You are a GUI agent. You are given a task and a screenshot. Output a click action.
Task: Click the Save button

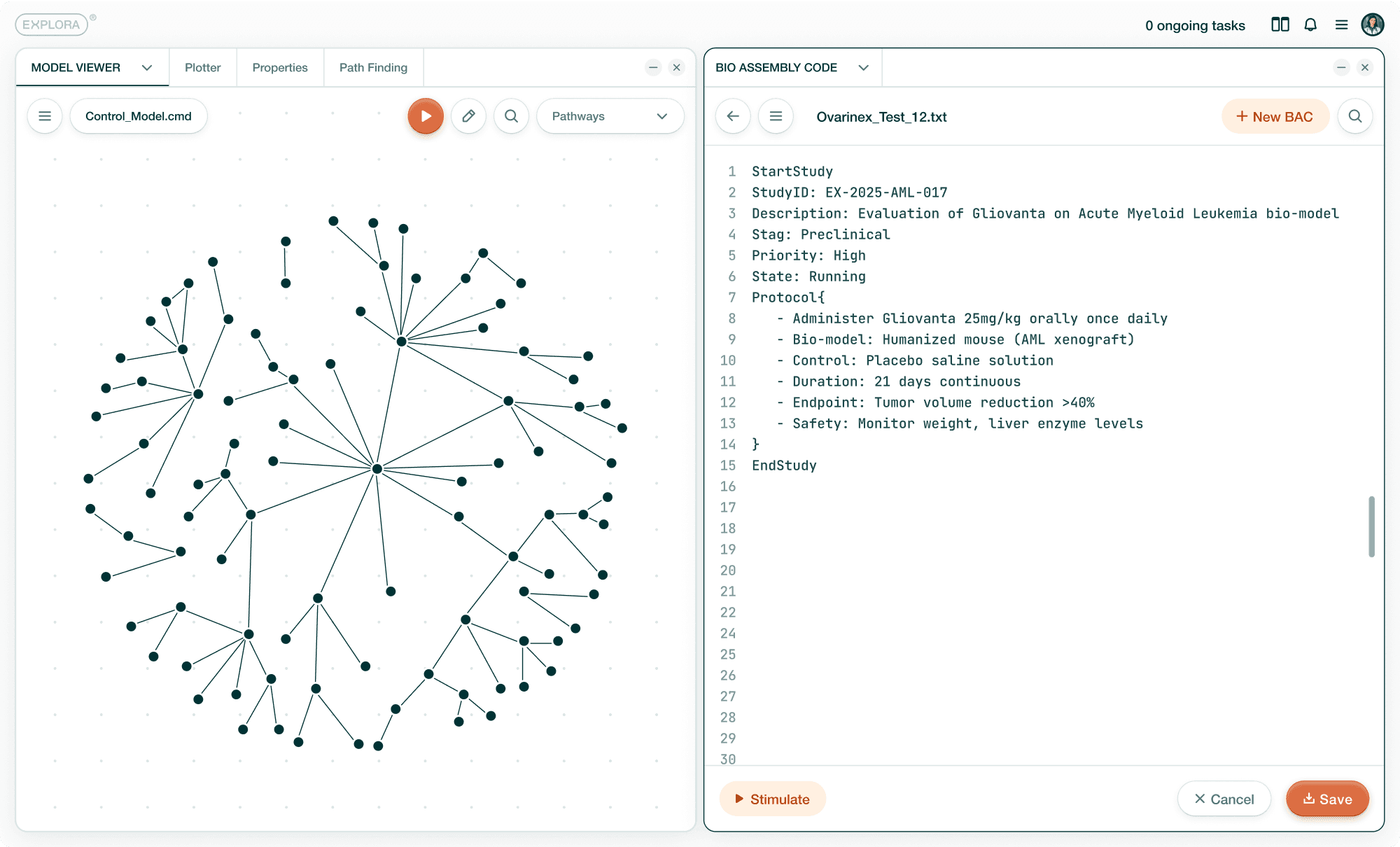coord(1327,799)
